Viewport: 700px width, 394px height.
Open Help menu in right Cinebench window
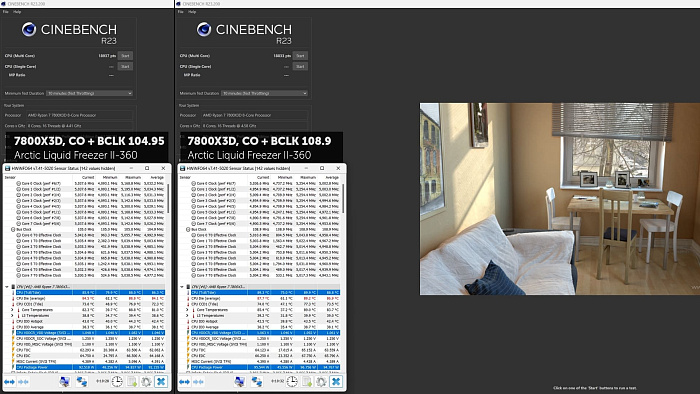point(192,12)
